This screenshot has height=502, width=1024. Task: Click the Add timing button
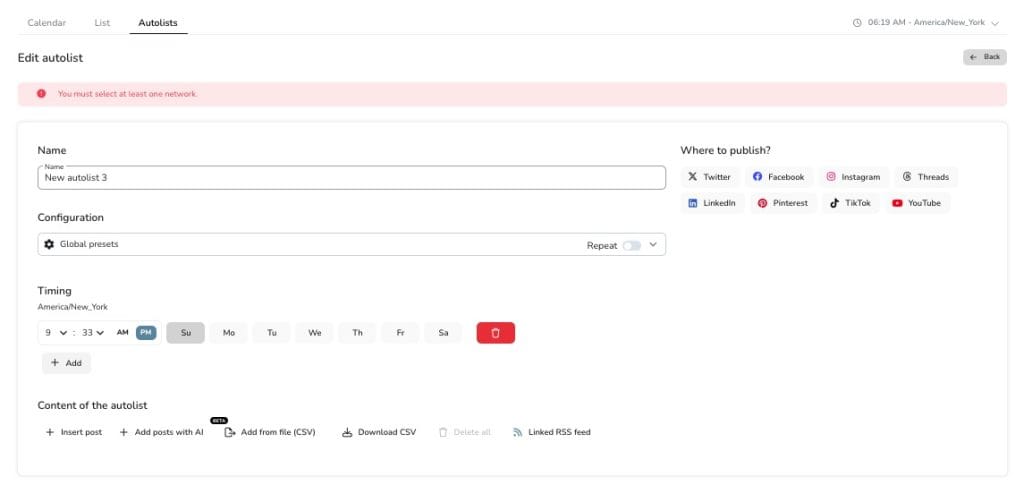click(x=67, y=363)
